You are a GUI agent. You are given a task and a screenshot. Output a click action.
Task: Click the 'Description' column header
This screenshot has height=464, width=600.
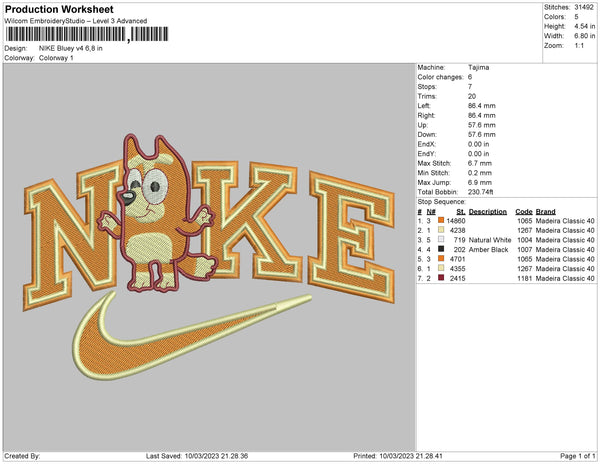pyautogui.click(x=488, y=211)
